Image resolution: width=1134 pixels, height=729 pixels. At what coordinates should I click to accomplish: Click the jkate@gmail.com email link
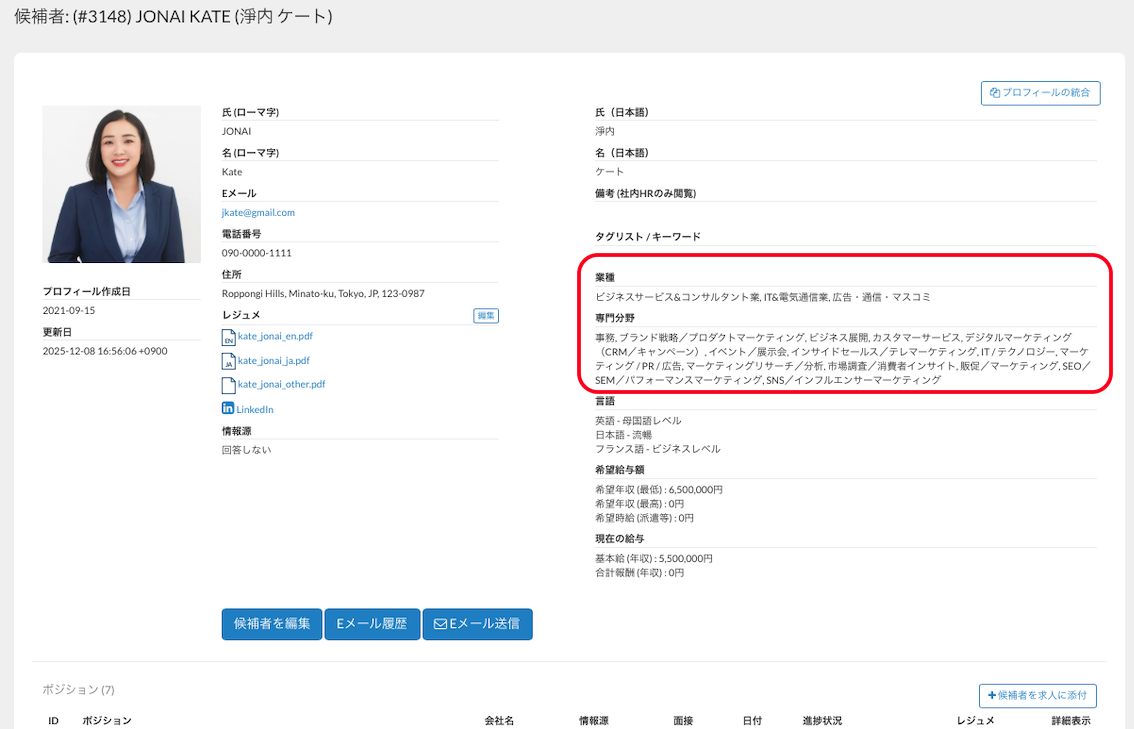(258, 213)
